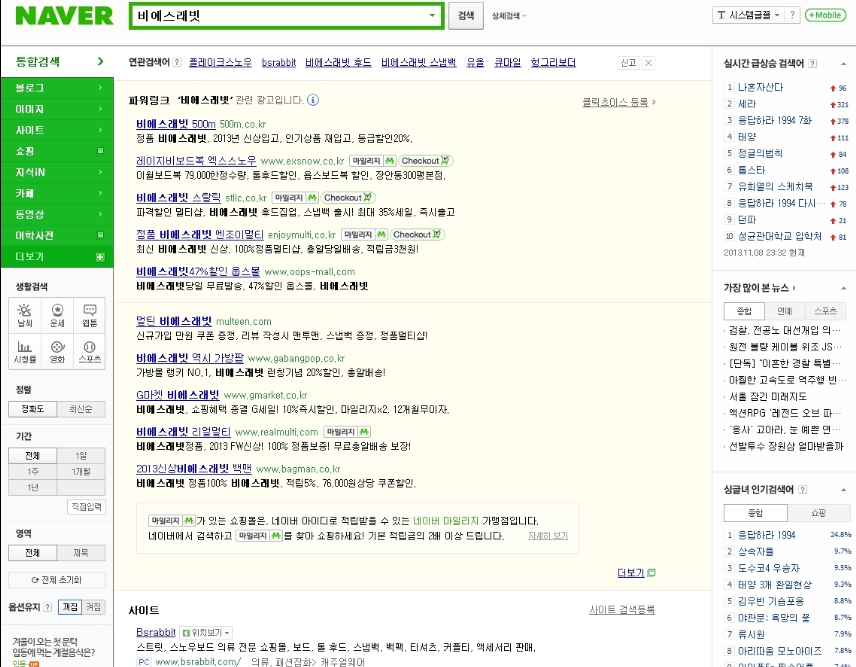The image size is (856, 667).
Task: Set period filter to 1일
Action: [81, 455]
